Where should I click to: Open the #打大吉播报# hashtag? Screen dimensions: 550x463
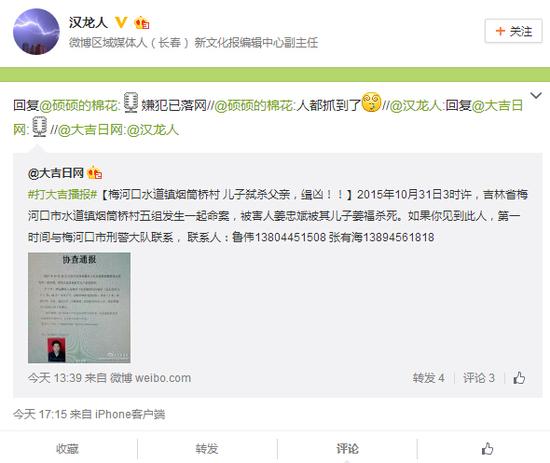point(62,194)
